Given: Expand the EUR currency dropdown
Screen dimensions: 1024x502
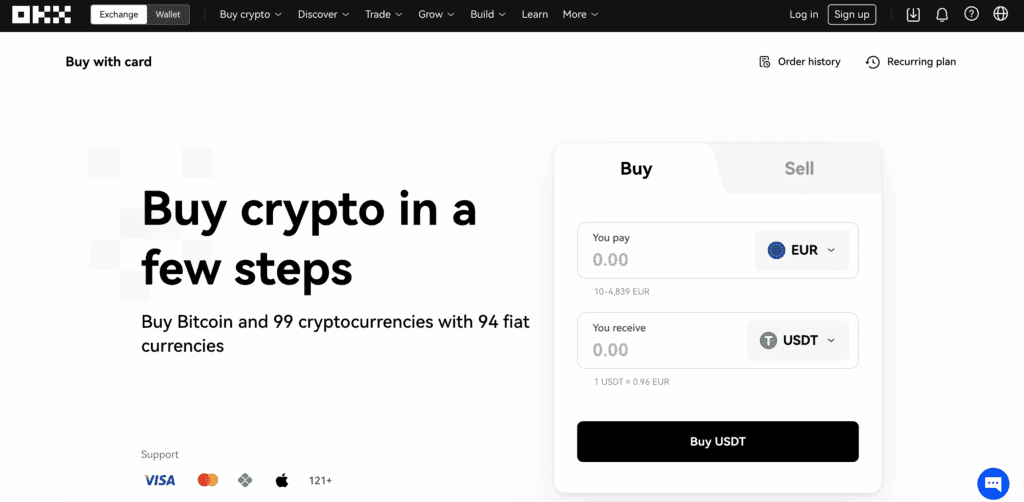Looking at the screenshot, I should coord(802,250).
